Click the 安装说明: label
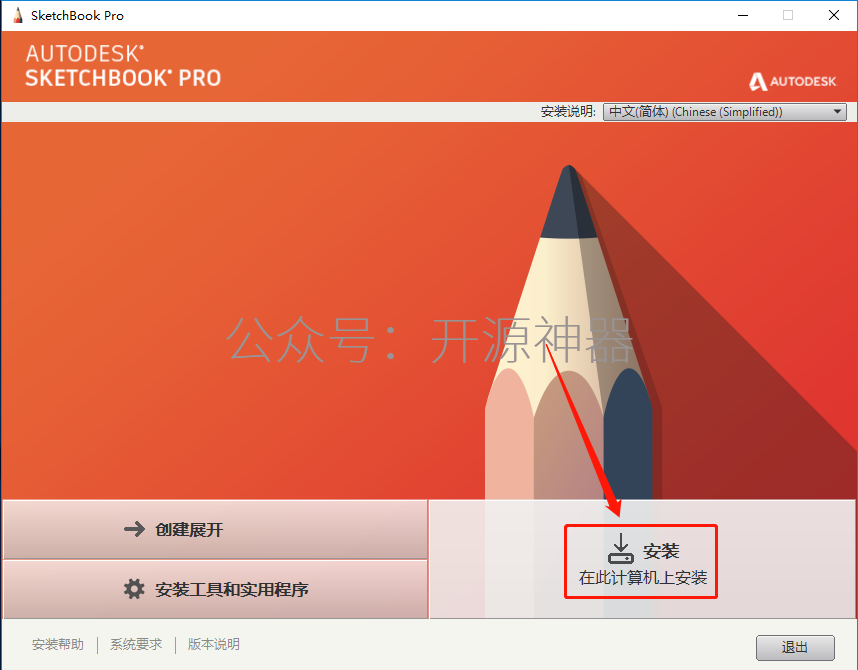The width and height of the screenshot is (858, 670). coord(568,112)
